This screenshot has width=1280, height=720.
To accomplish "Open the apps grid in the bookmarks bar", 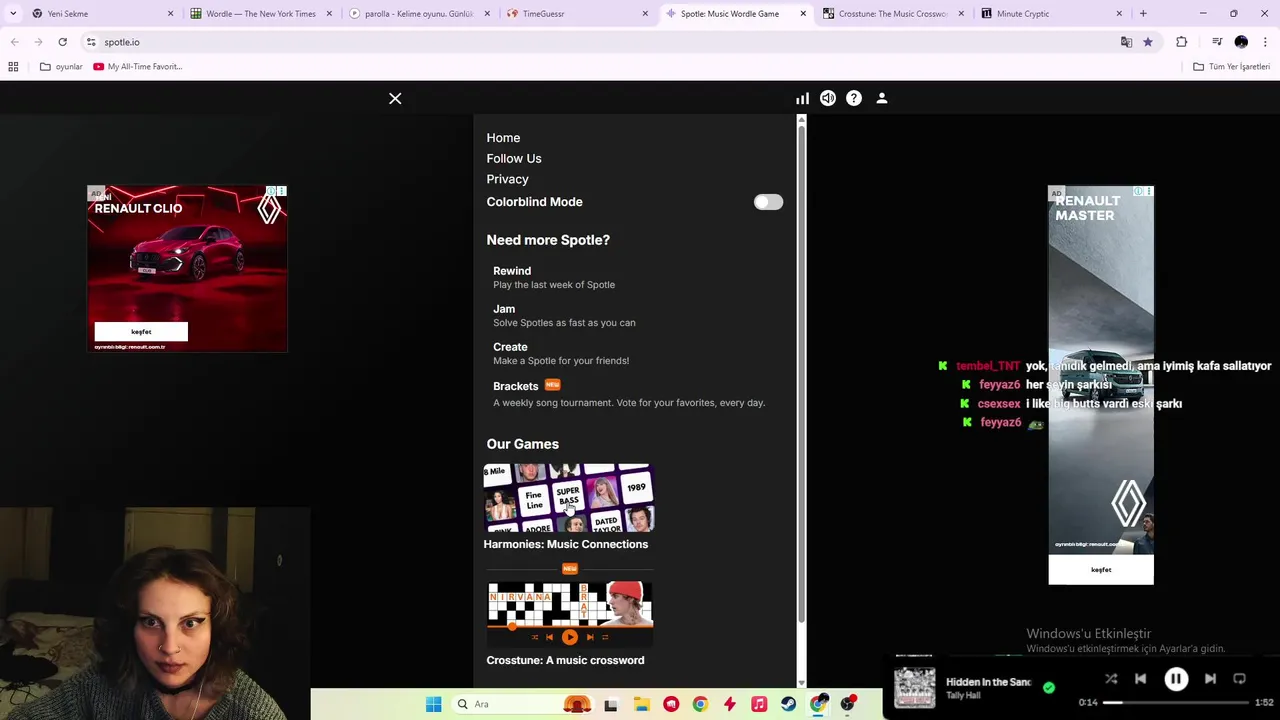I will pyautogui.click(x=13, y=67).
